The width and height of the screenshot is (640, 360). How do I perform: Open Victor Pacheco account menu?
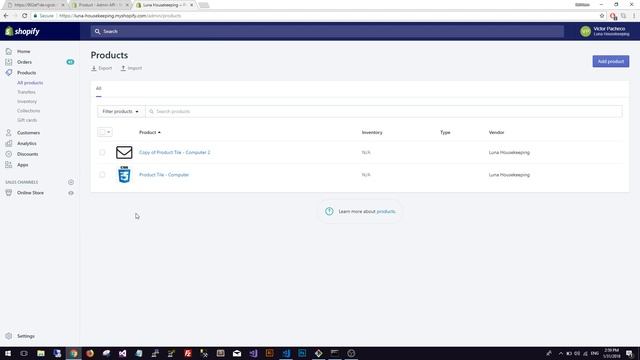click(604, 31)
